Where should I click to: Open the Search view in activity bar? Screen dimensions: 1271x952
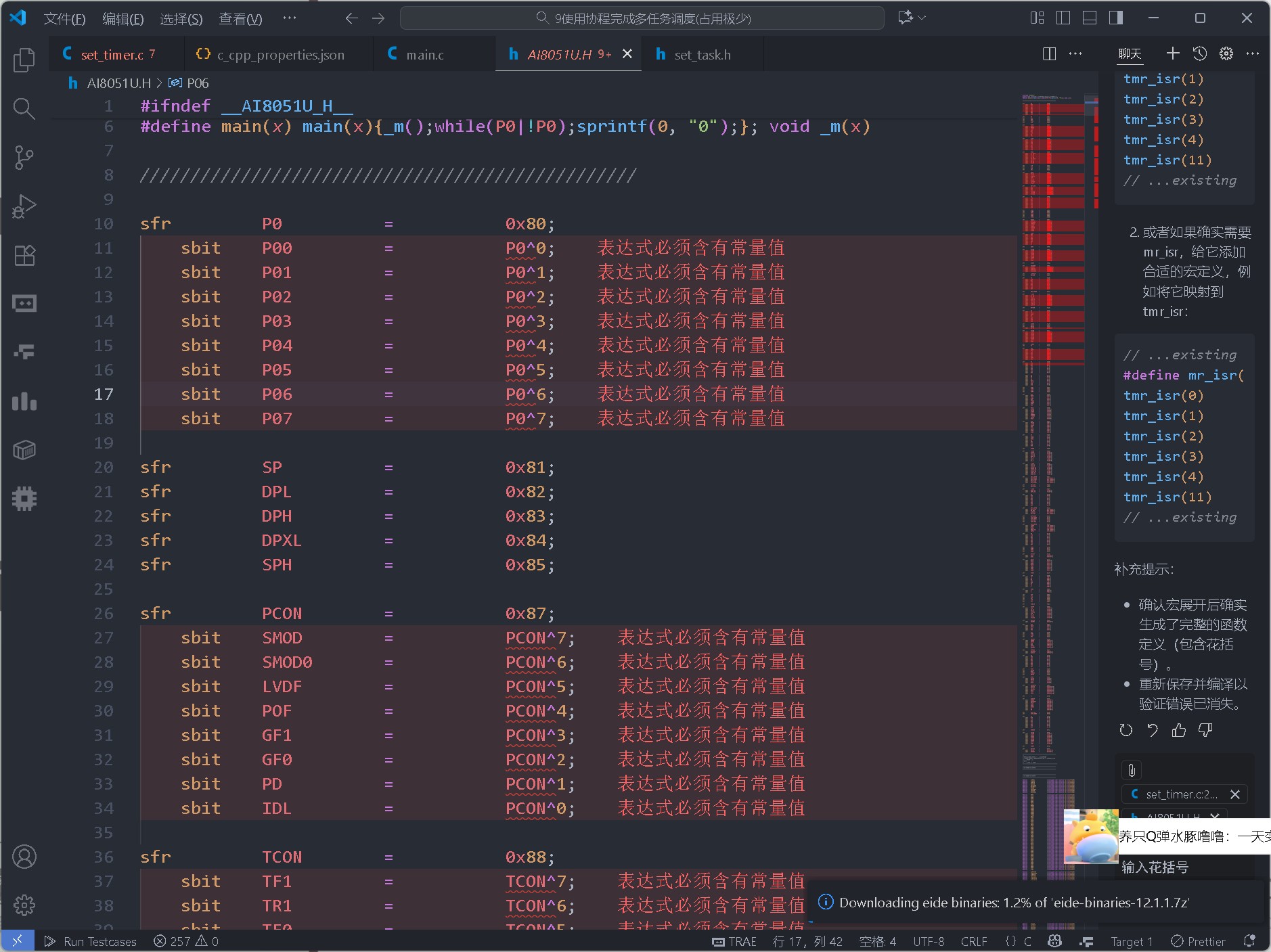click(x=24, y=109)
